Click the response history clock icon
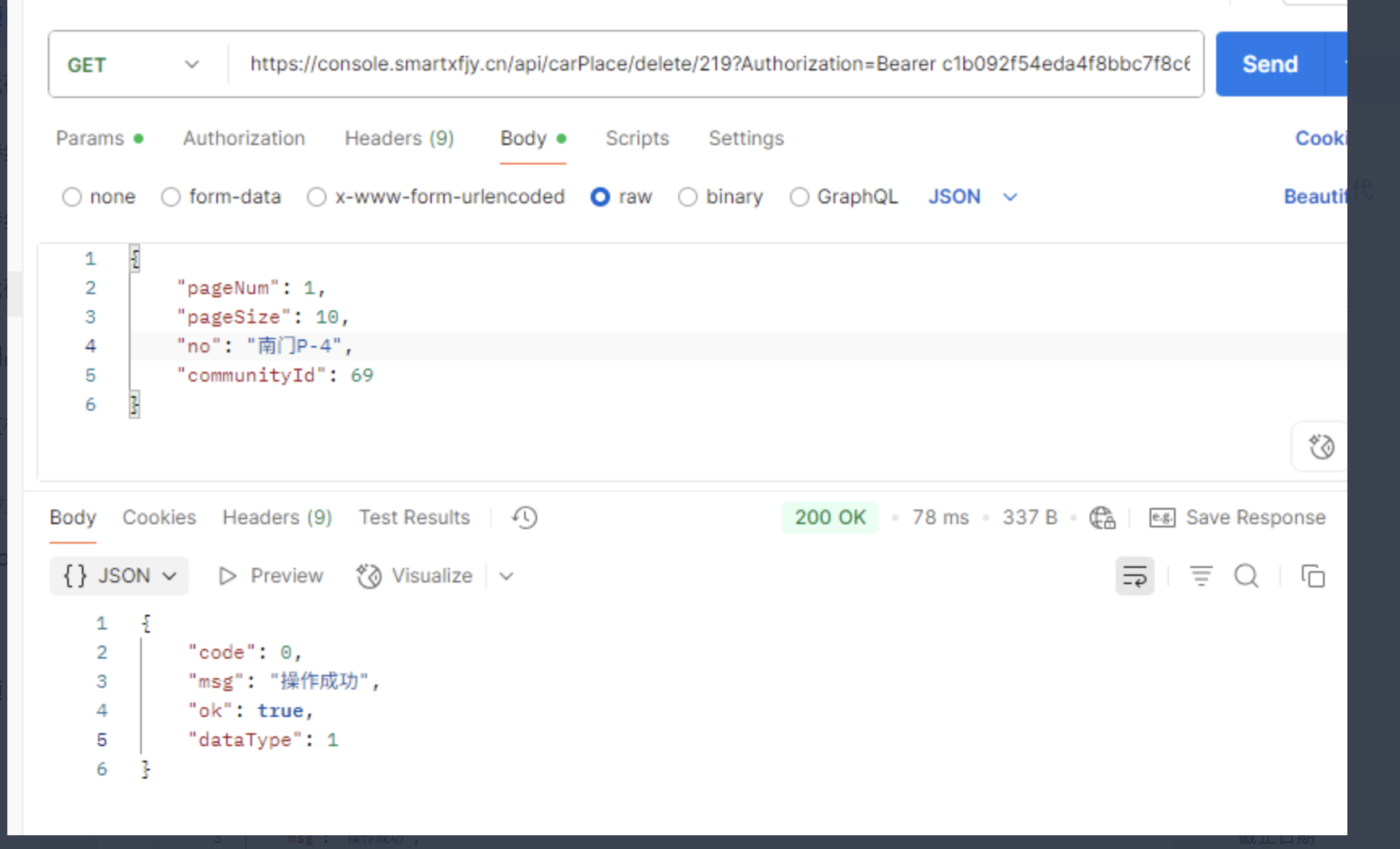The height and width of the screenshot is (849, 1400). coord(524,518)
